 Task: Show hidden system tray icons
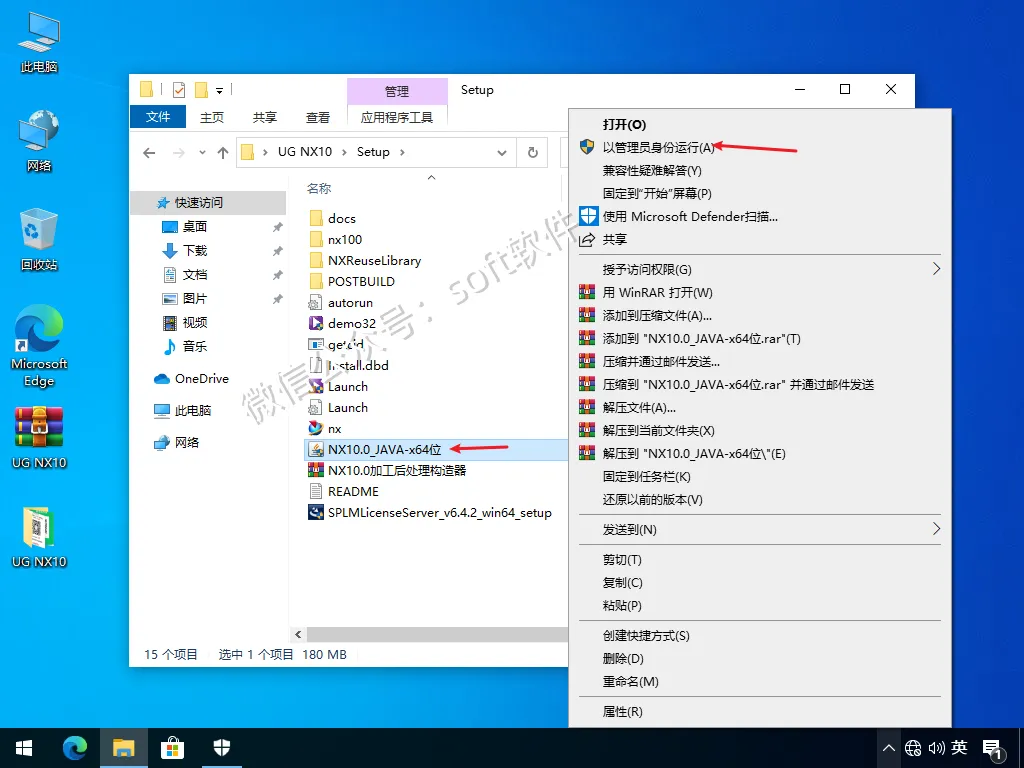pos(888,748)
